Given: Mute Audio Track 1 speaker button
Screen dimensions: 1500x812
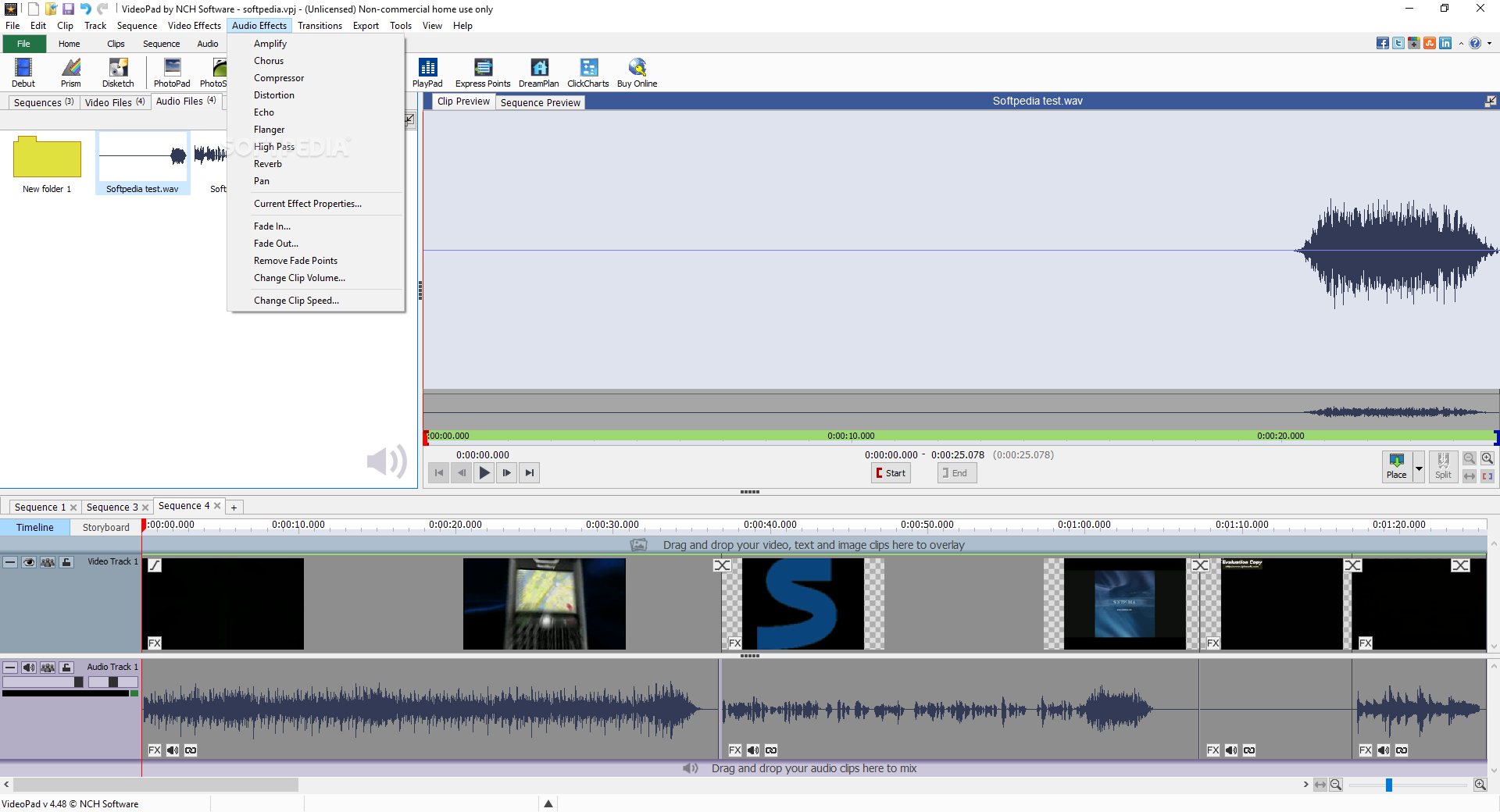Looking at the screenshot, I should pyautogui.click(x=29, y=668).
